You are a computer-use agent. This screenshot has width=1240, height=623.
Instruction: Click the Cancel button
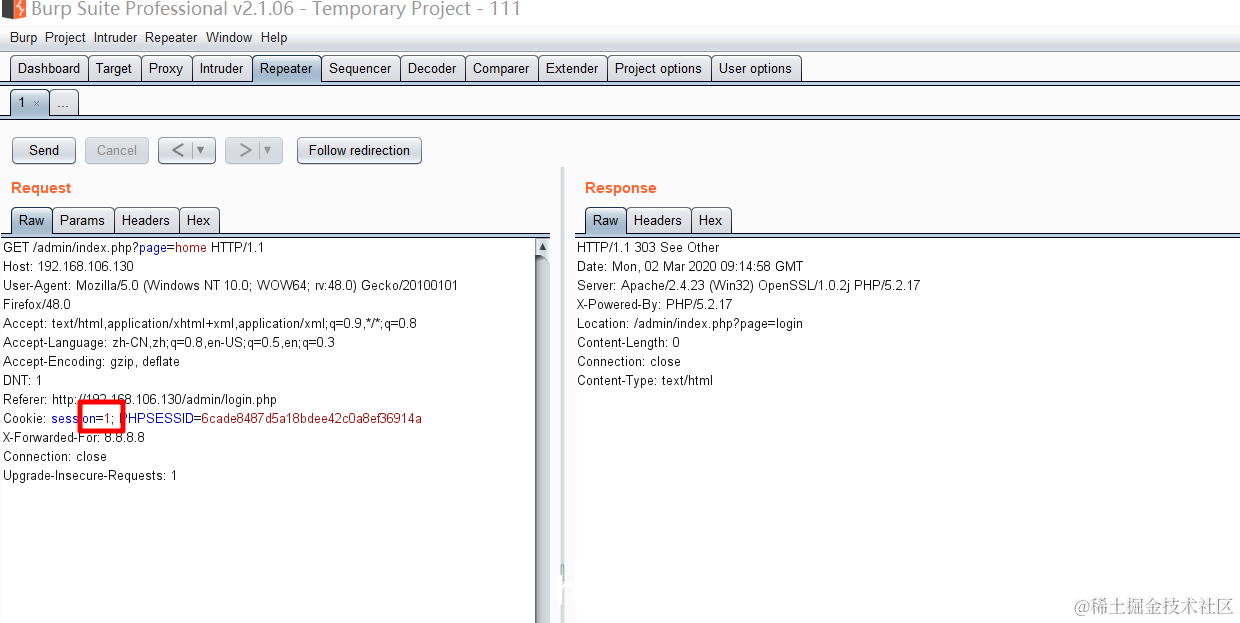tap(117, 150)
